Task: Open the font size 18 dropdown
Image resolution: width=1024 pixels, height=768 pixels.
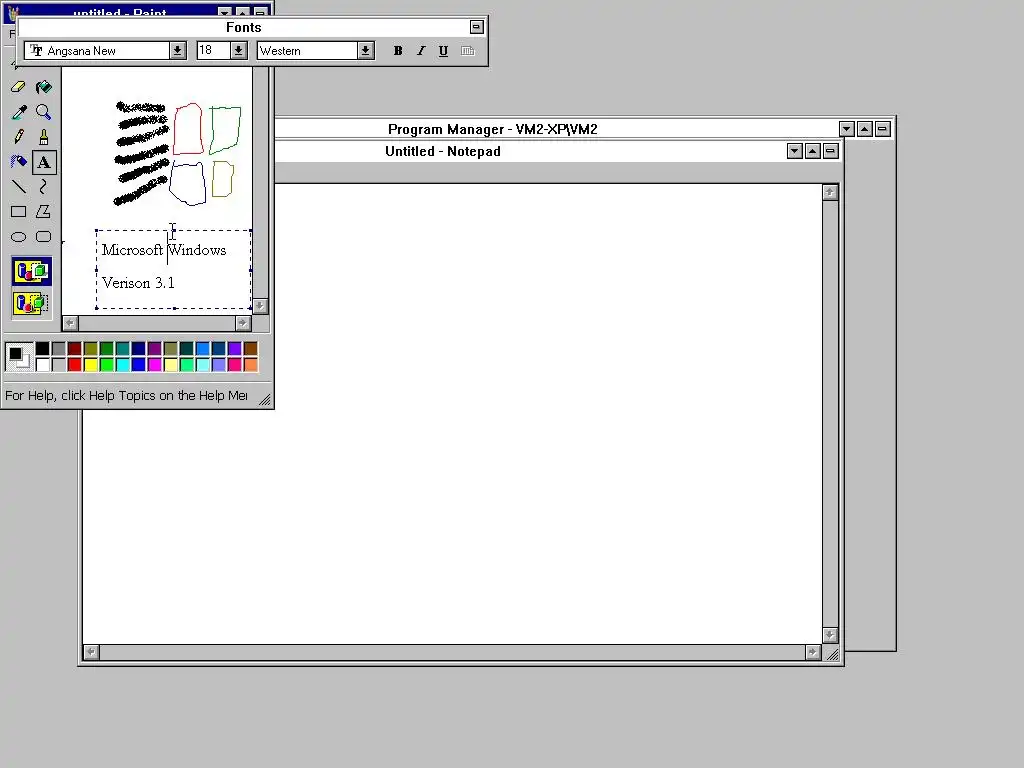Action: [x=238, y=51]
